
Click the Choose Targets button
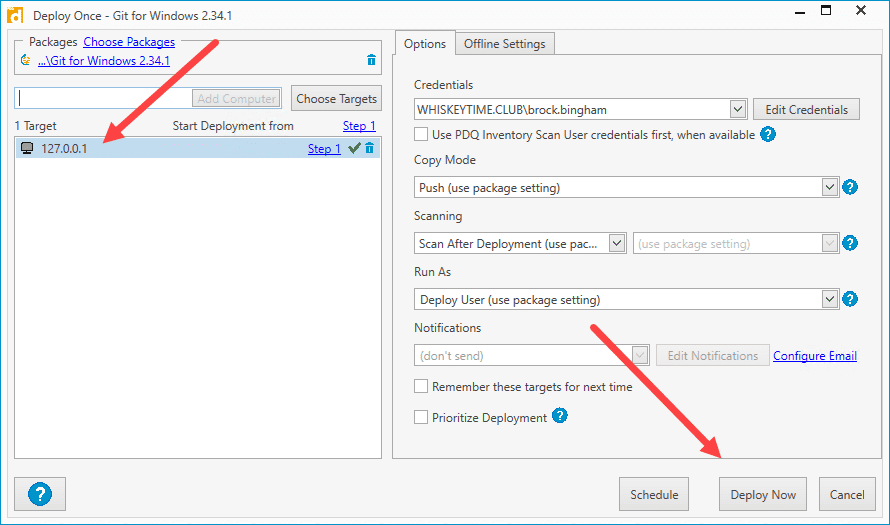tap(336, 99)
